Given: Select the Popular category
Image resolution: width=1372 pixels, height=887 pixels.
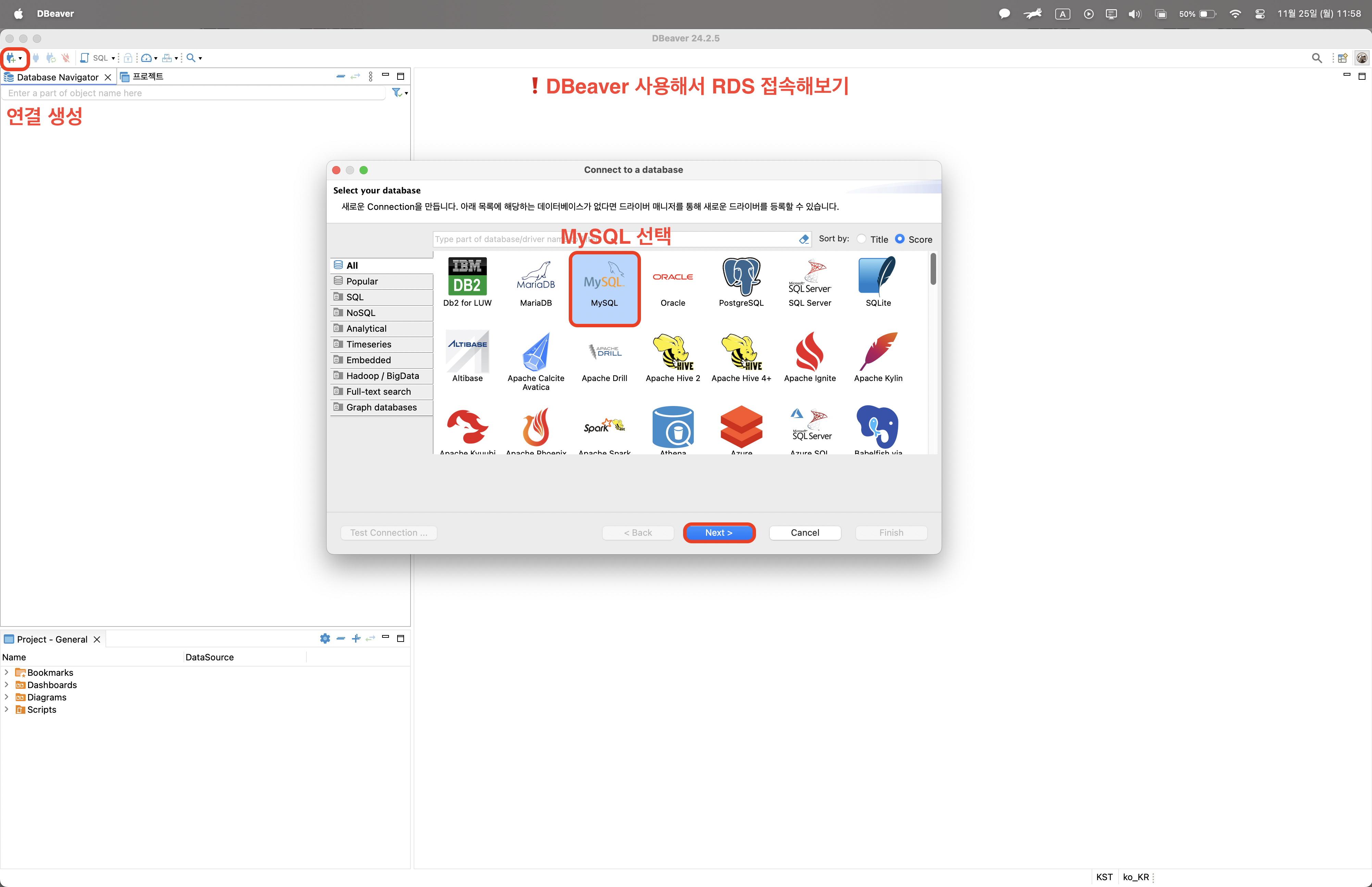Looking at the screenshot, I should [381, 281].
